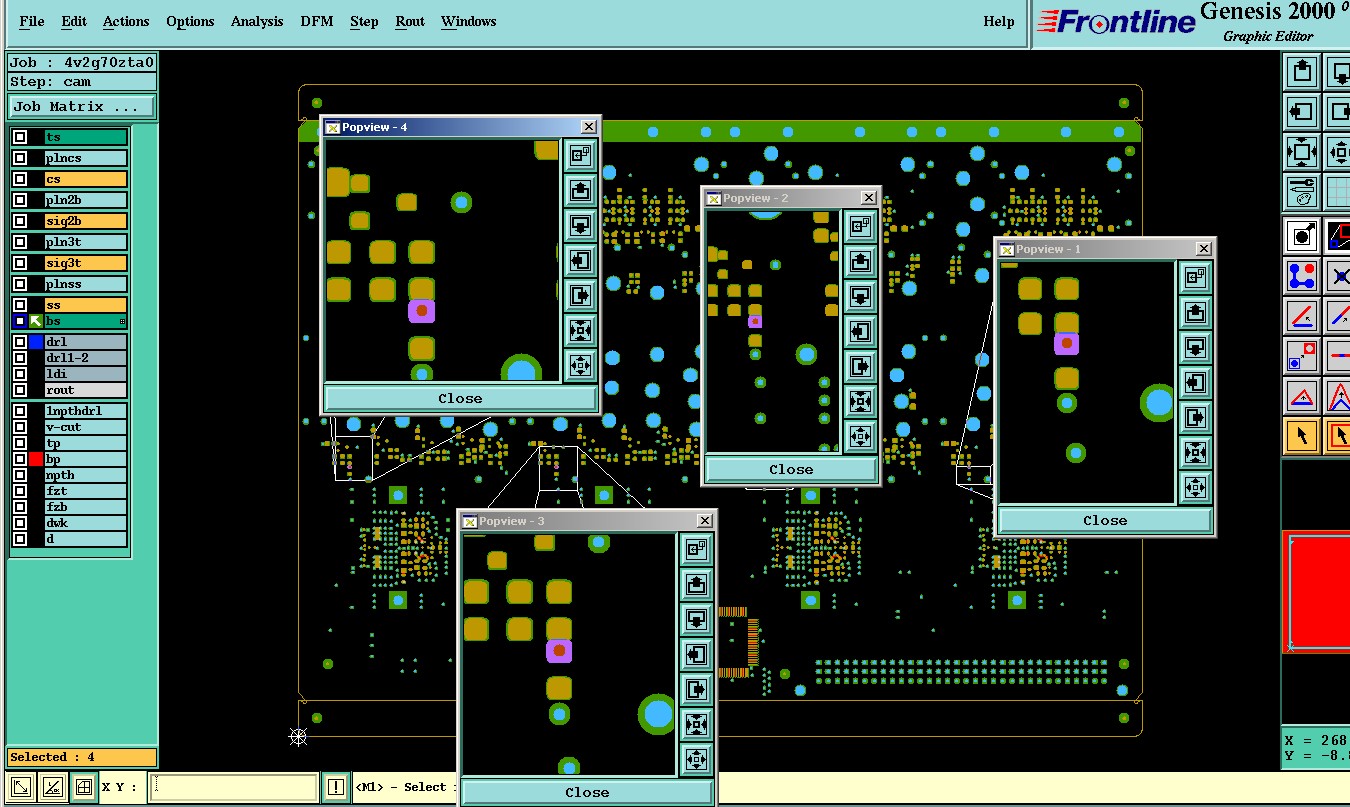1350x807 pixels.
Task: Click pop-out view icon in Popview 3
Action: click(x=697, y=549)
